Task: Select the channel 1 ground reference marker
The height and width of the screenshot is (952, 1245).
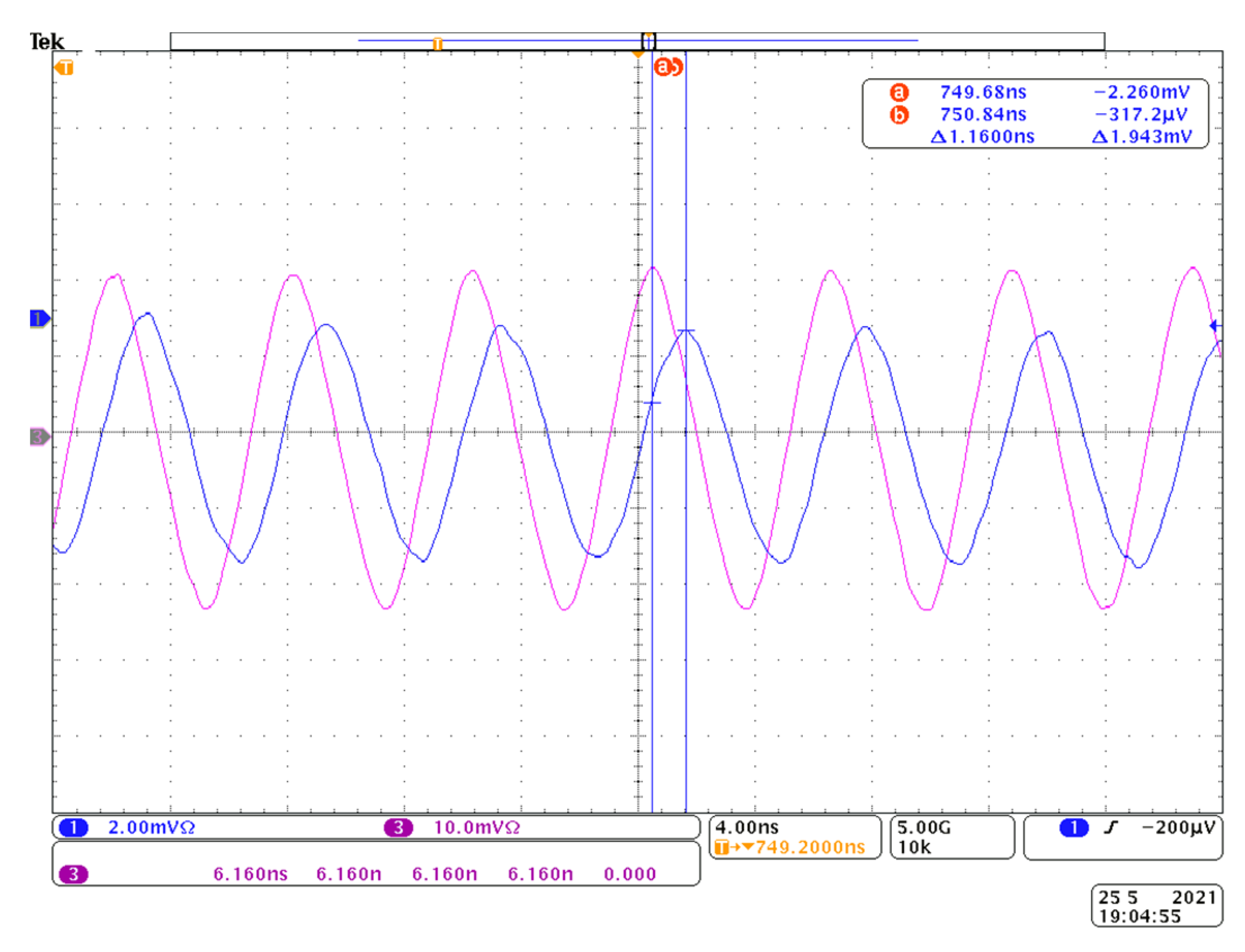Action: pos(39,319)
